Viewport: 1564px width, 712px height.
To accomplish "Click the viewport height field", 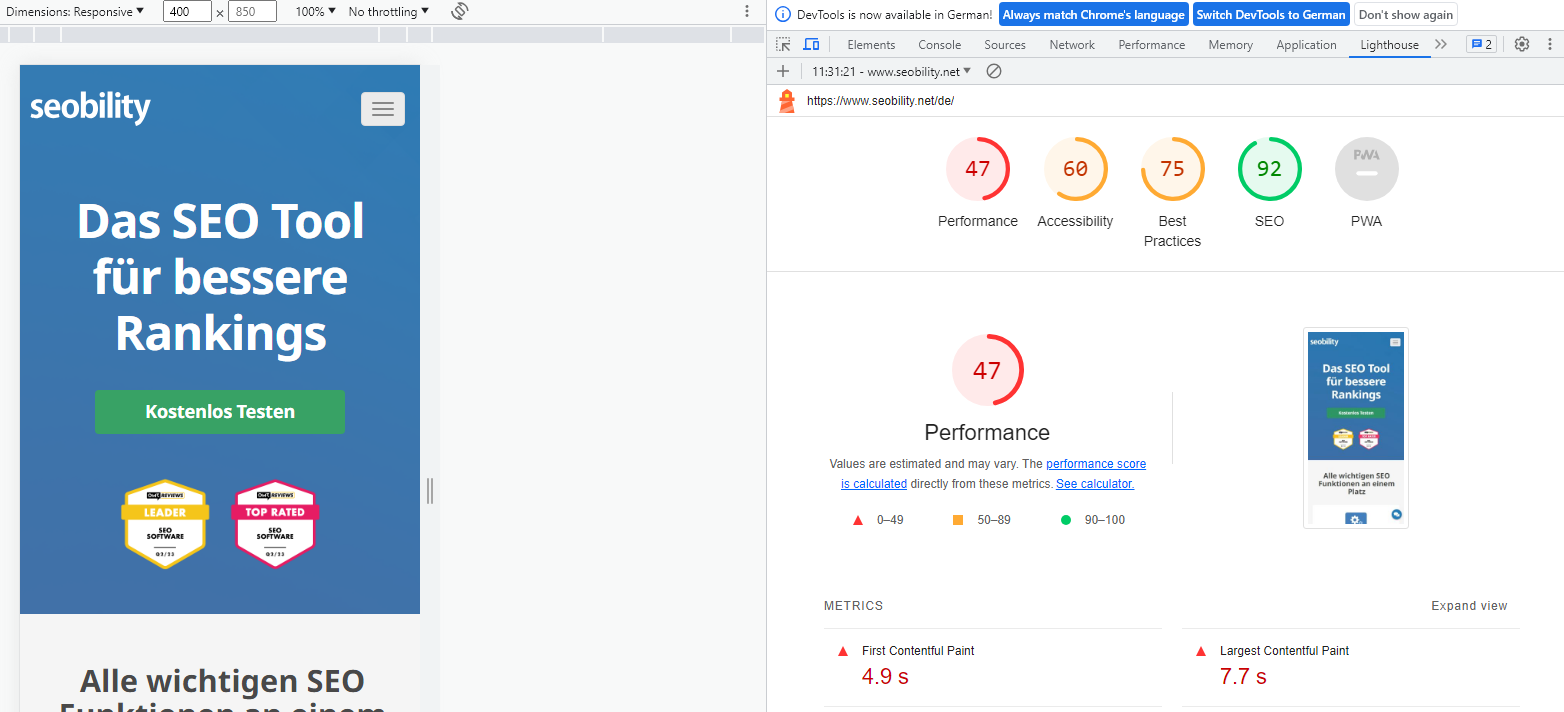I will (253, 12).
